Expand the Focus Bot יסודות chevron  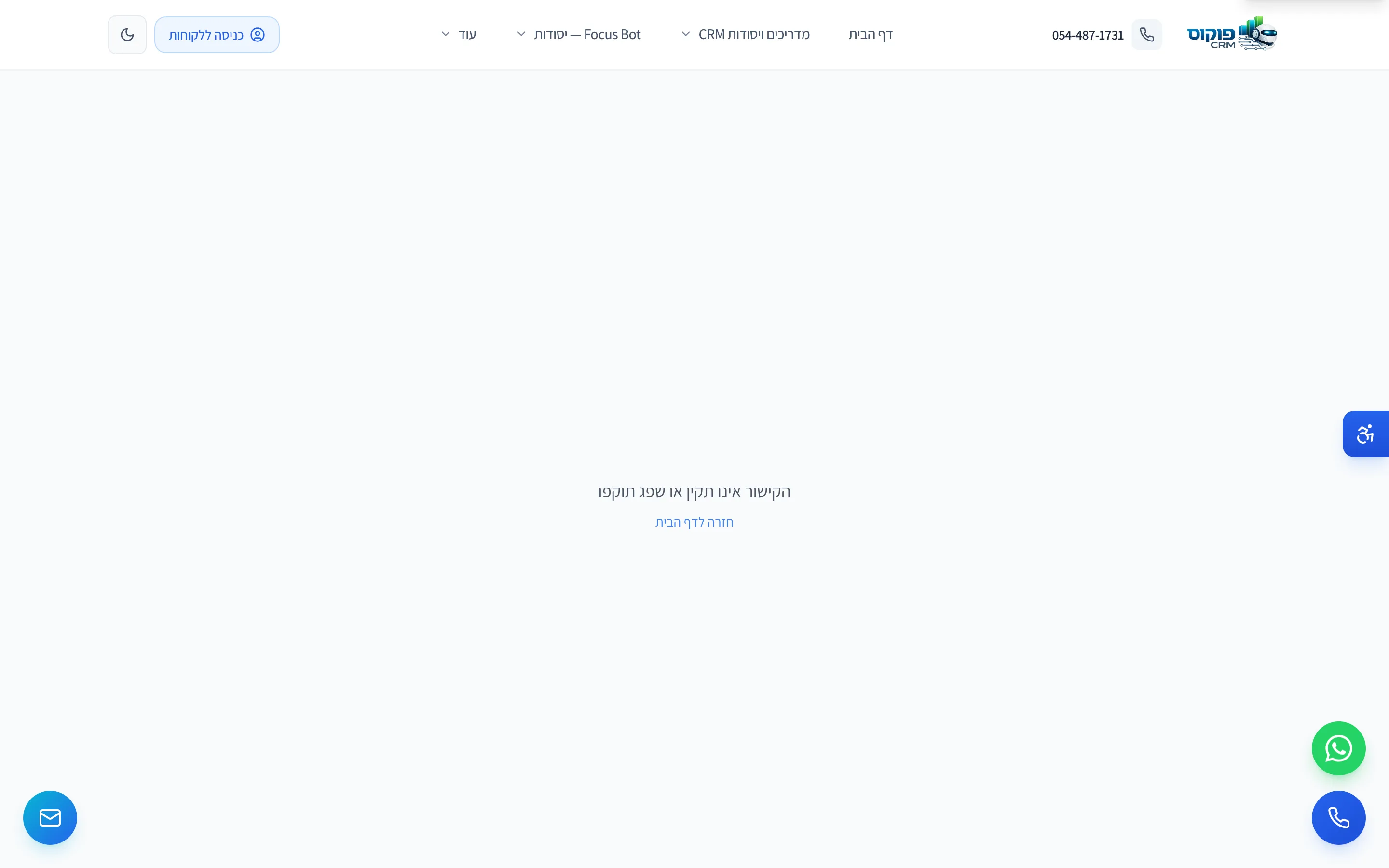(x=521, y=34)
